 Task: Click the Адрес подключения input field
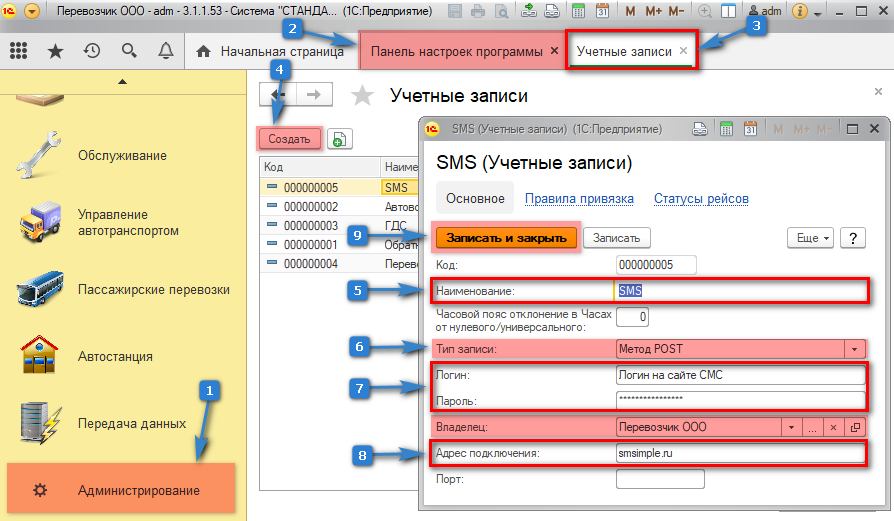tap(740, 453)
